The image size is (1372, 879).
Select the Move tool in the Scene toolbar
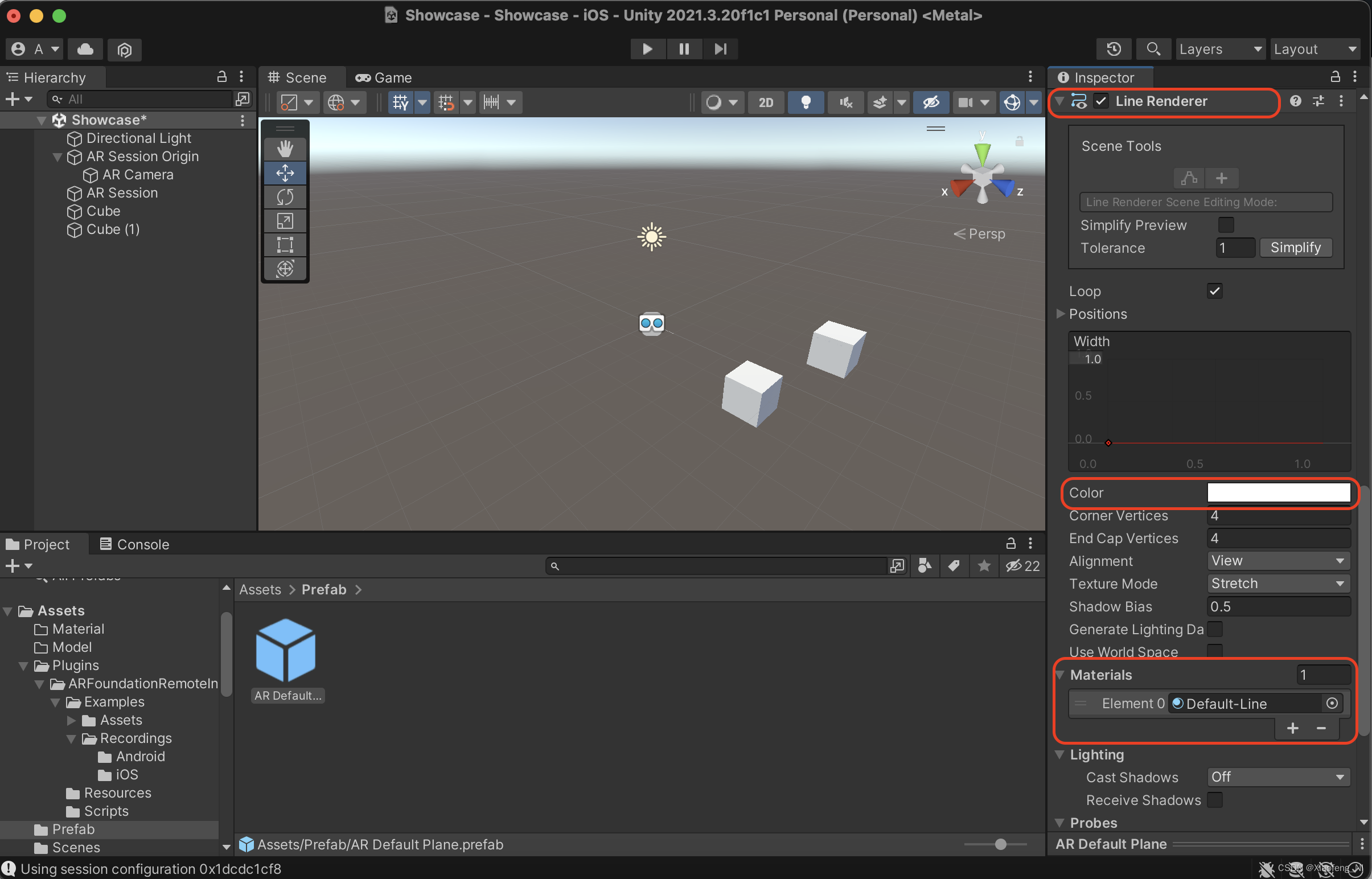pyautogui.click(x=285, y=172)
